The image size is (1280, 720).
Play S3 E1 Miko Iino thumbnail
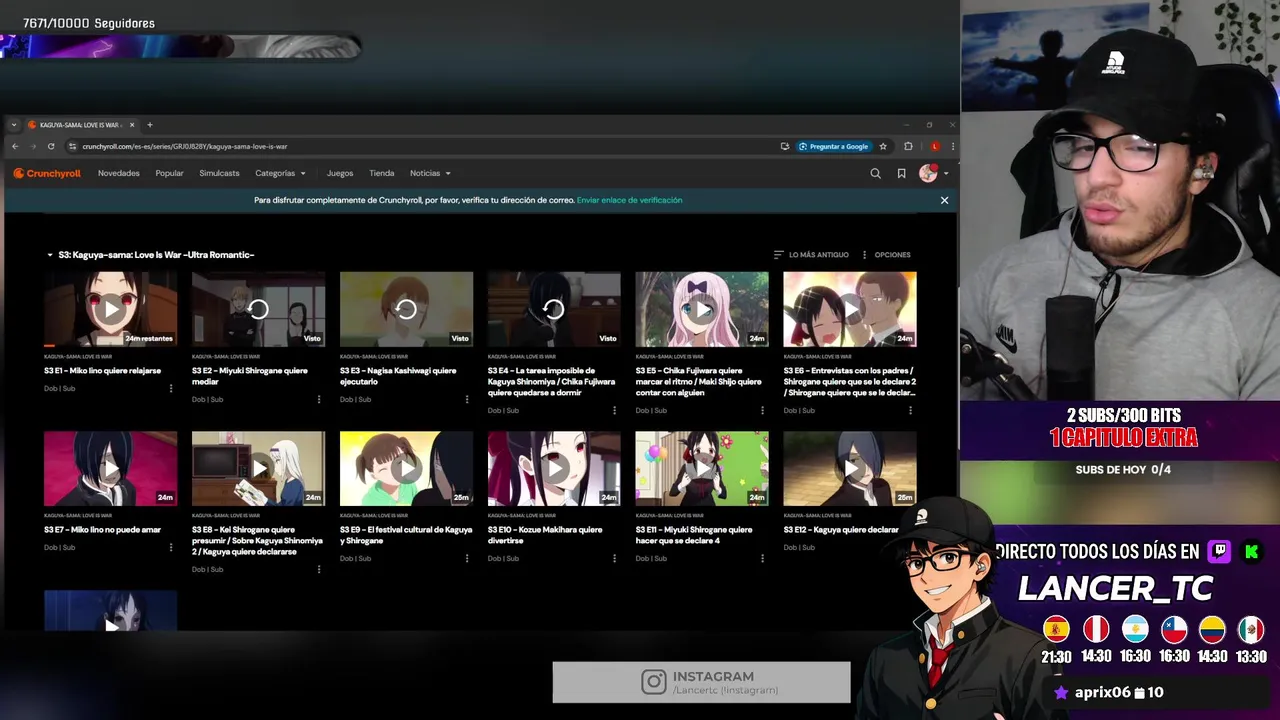110,309
